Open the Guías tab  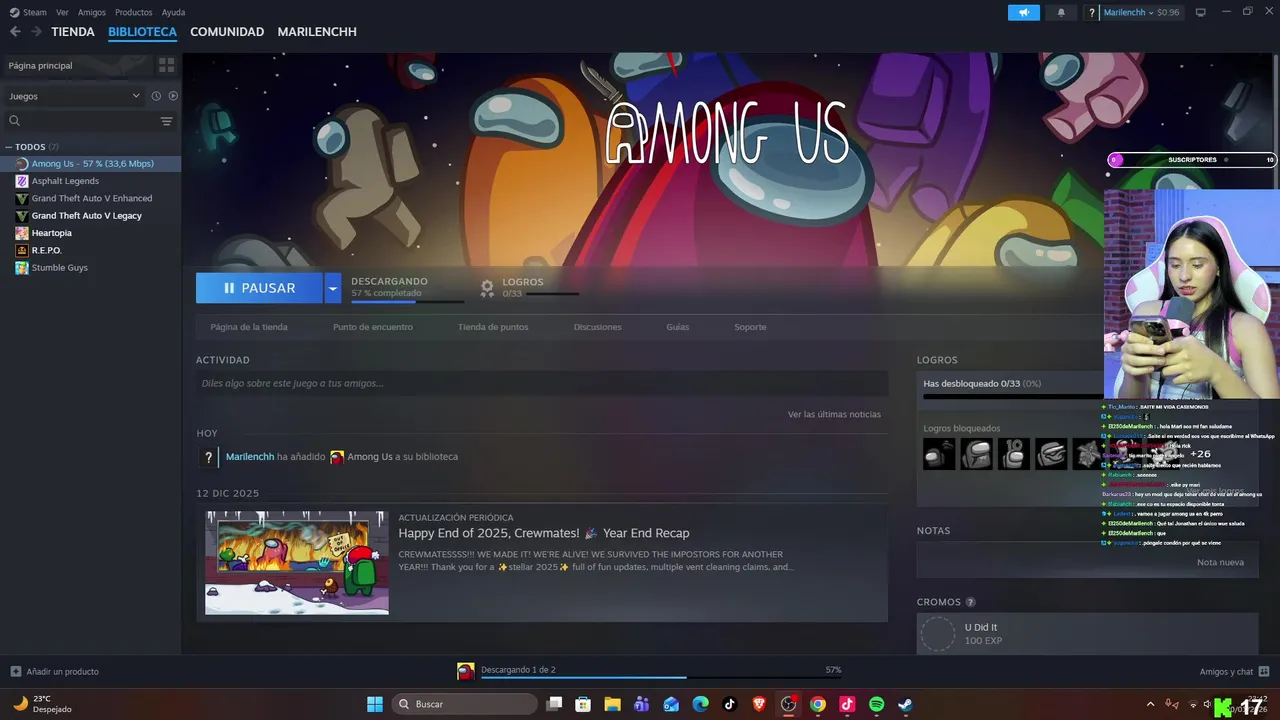tap(678, 327)
